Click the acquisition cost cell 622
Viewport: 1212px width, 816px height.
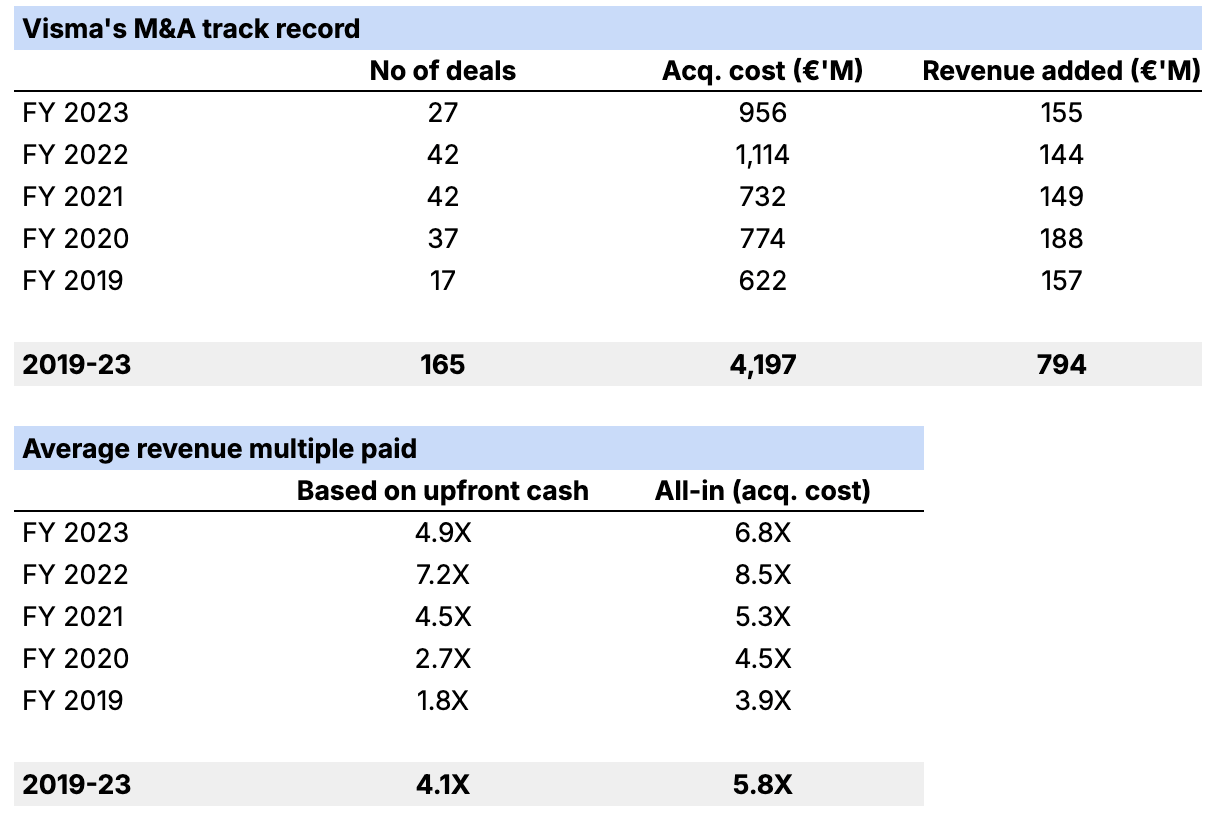point(763,280)
